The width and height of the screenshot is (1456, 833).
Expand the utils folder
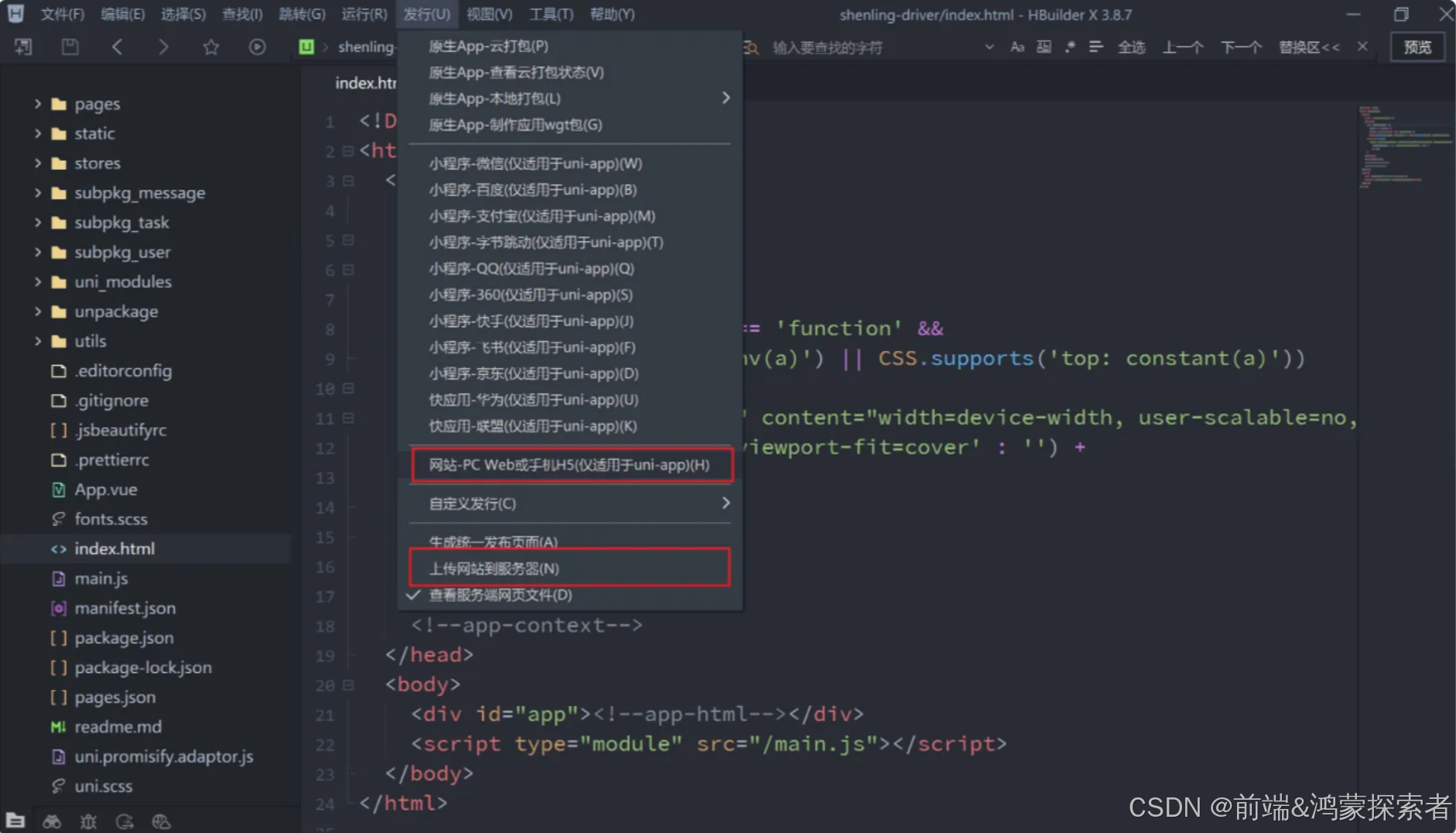[38, 341]
